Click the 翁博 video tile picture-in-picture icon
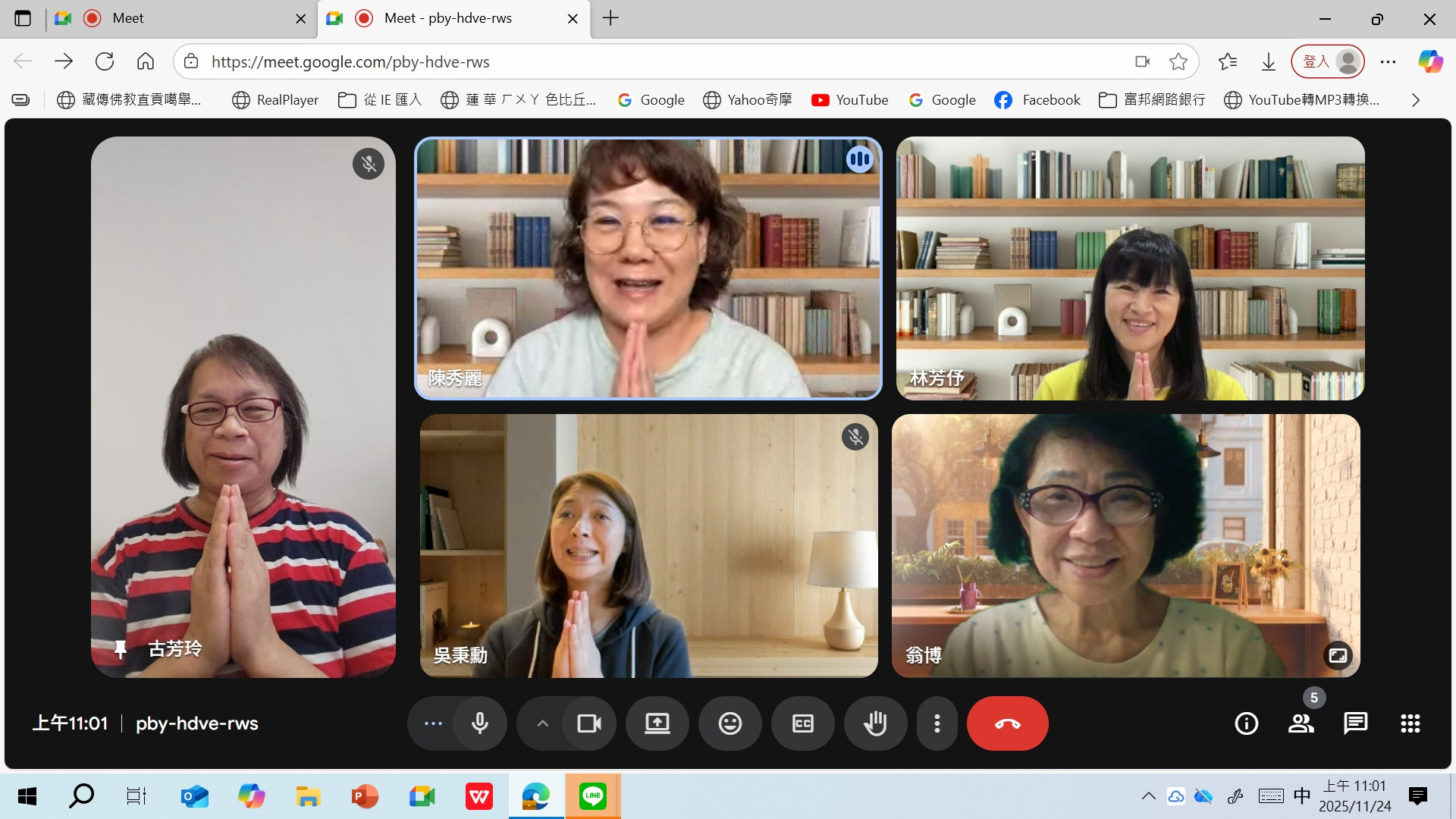Screen dimensions: 1456x819 (x=1338, y=655)
